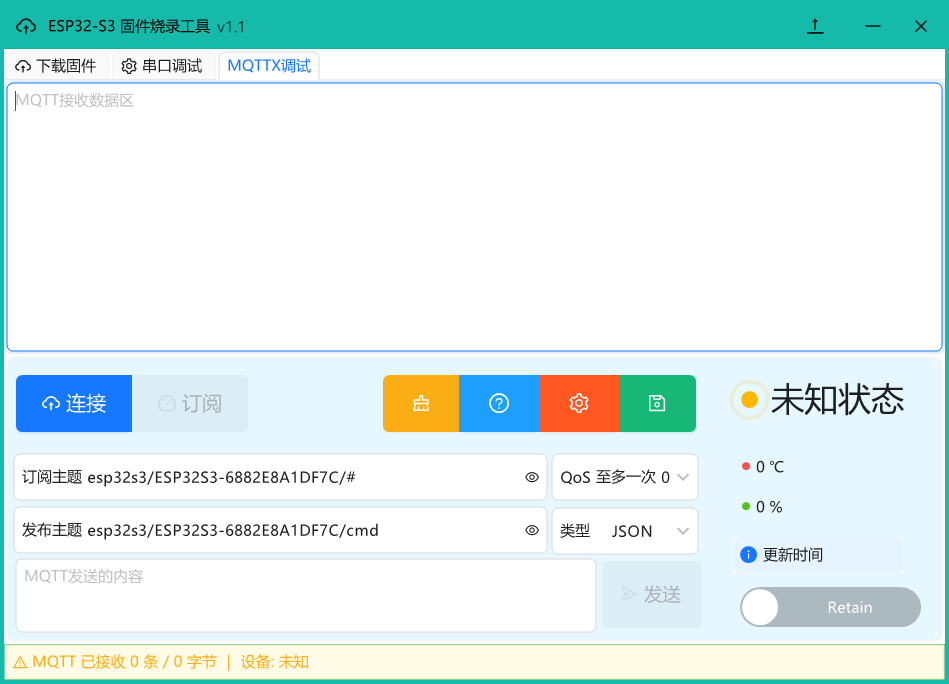Toggle the Retain switch

[x=830, y=607]
